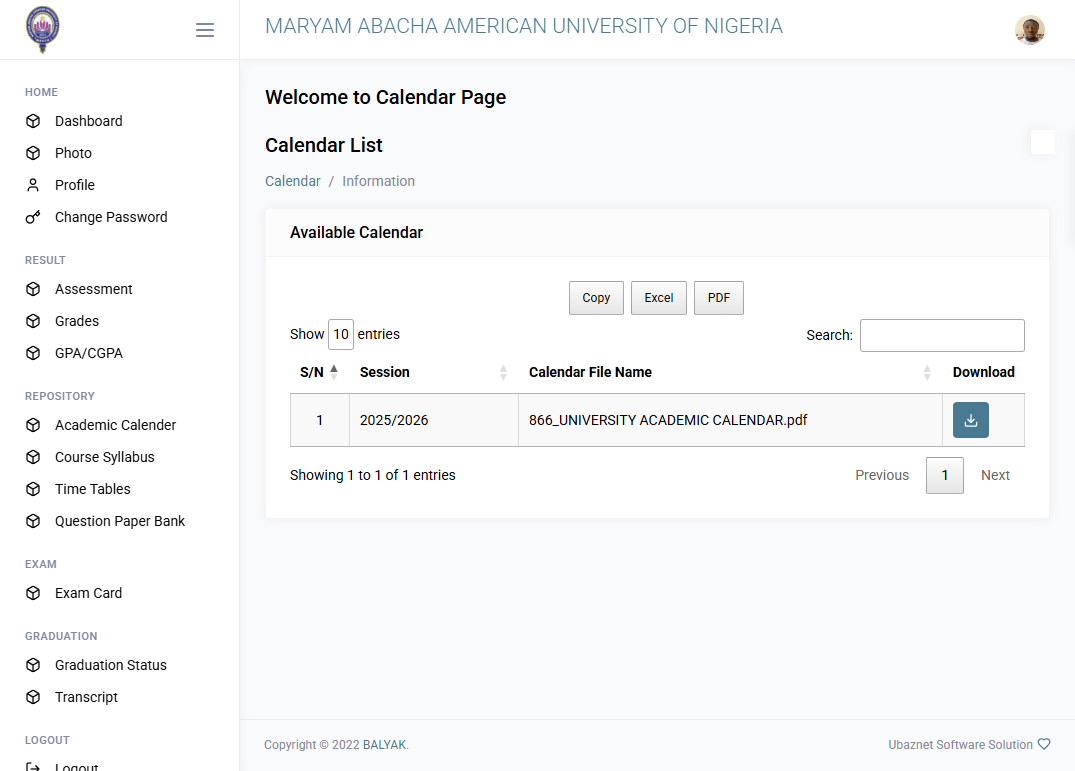Select Academic Calender in Repository
The width and height of the screenshot is (1075, 771).
[x=115, y=425]
